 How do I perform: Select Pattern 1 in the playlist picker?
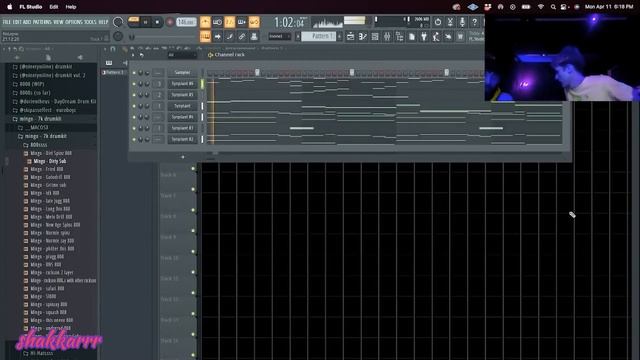coord(114,72)
